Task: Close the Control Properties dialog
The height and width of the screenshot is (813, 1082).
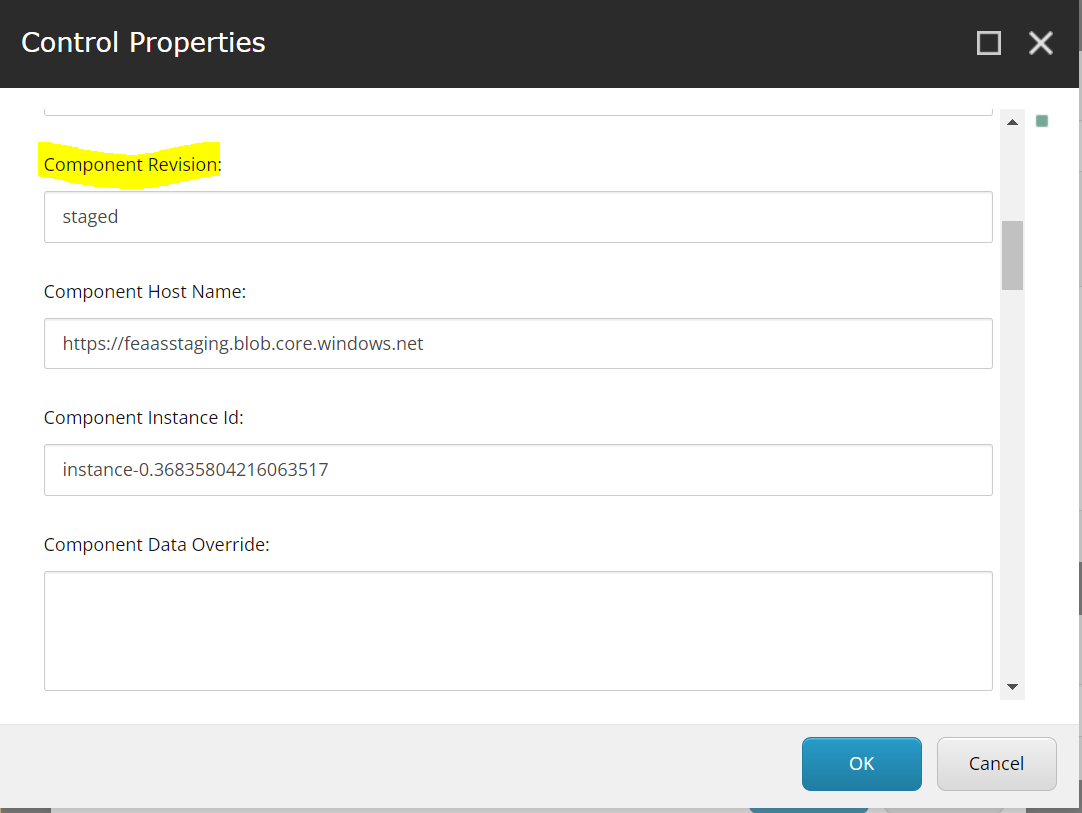Action: pos(1041,43)
